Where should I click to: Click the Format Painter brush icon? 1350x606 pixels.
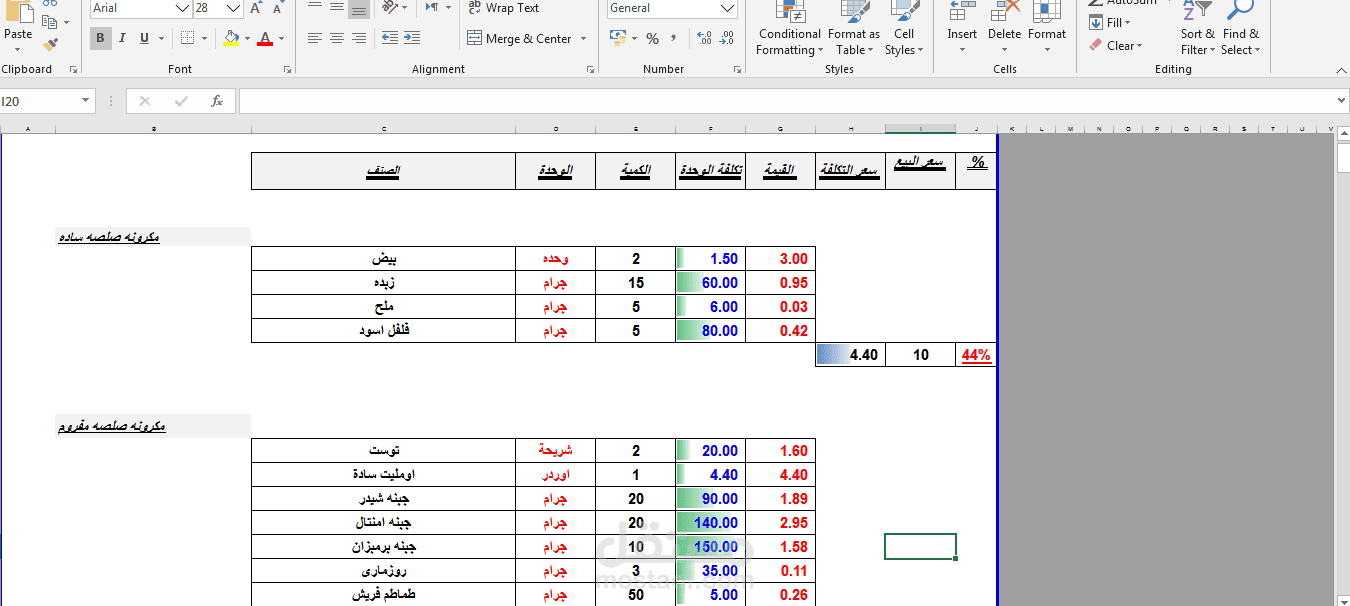pos(51,44)
